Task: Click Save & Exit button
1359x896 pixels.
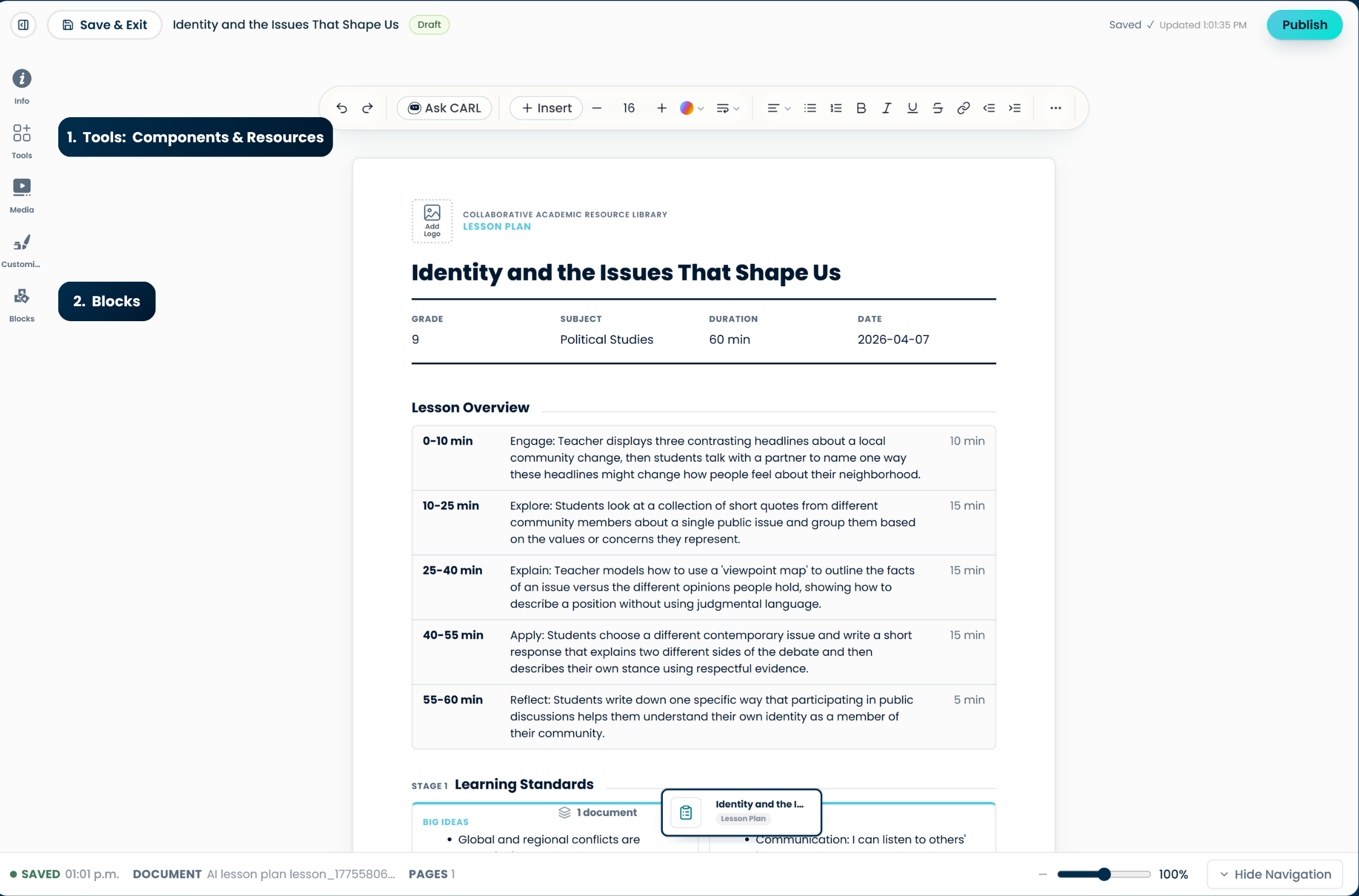Action: pos(105,25)
